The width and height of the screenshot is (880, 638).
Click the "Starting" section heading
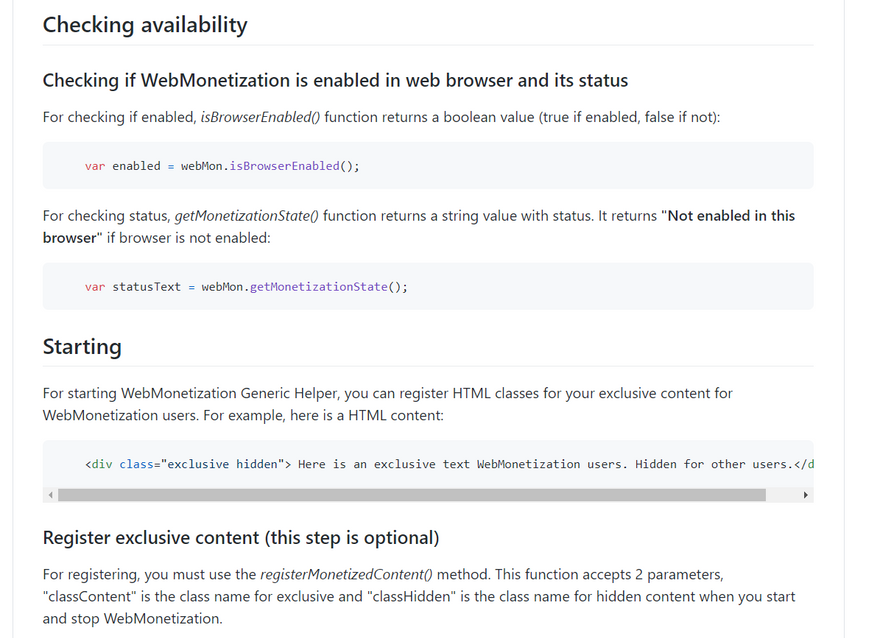click(82, 347)
